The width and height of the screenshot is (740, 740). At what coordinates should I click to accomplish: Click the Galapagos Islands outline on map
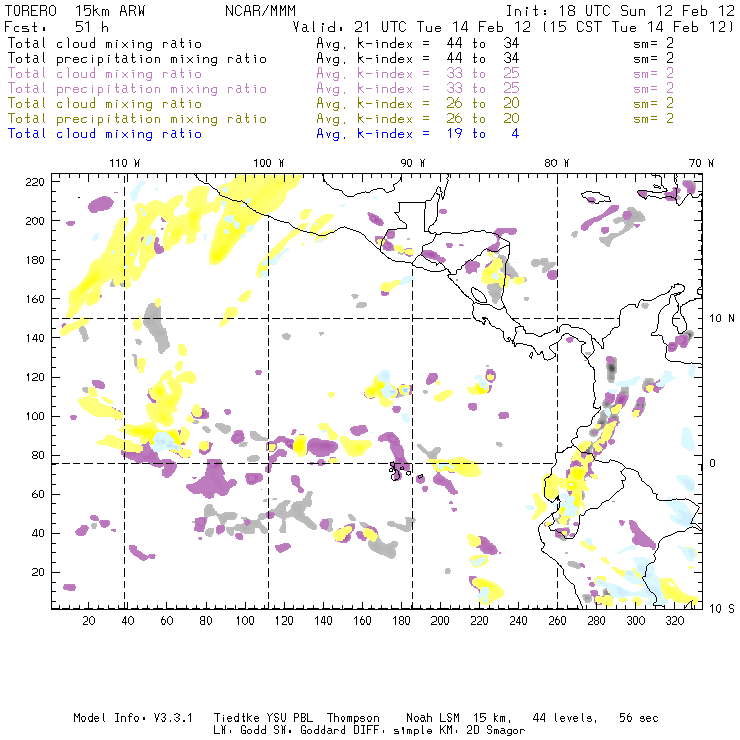point(400,468)
